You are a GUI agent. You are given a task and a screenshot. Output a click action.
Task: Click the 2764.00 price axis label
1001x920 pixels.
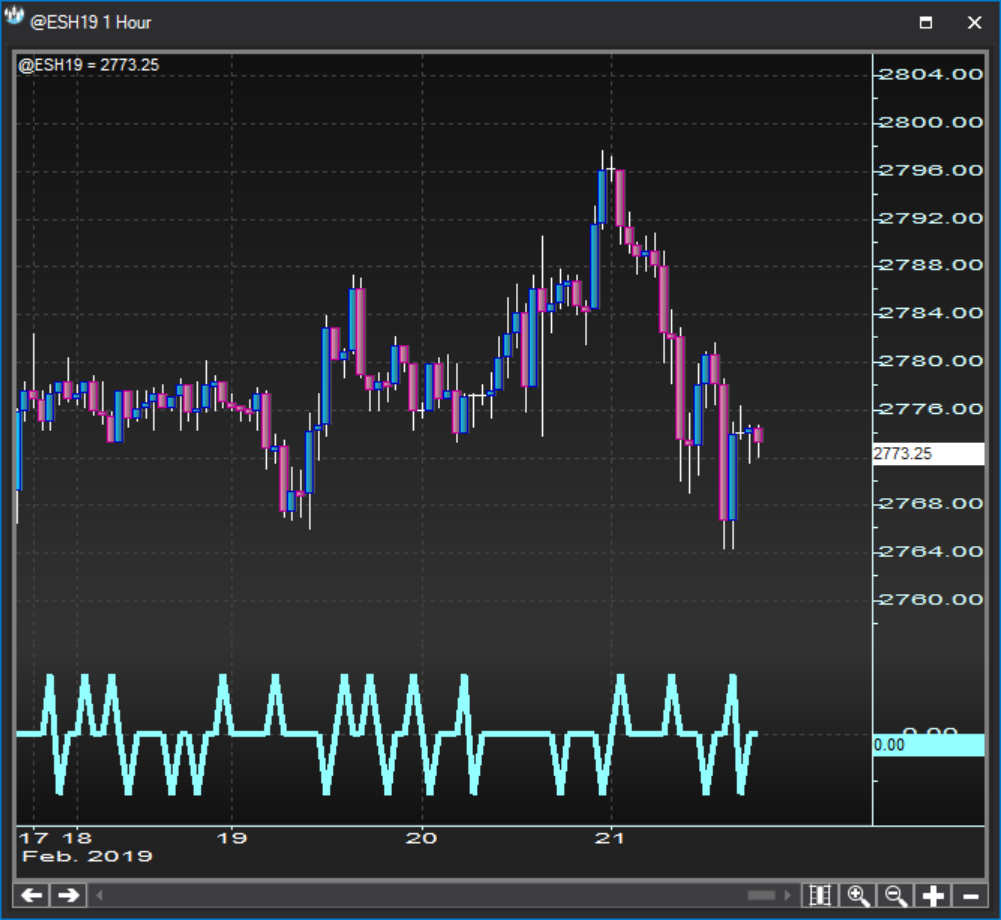coord(931,551)
